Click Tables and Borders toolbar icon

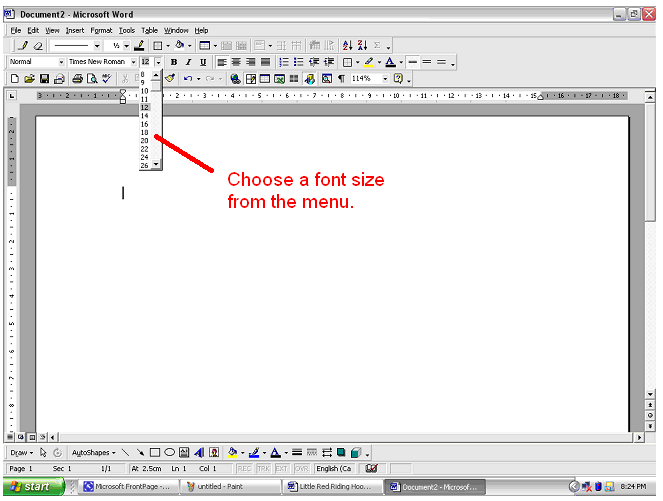click(251, 79)
